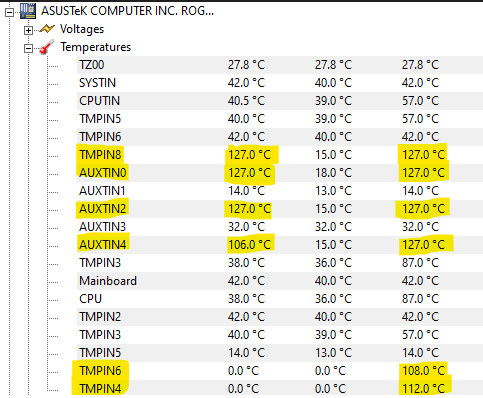
Task: Select the CPUTIN sensor label
Action: (99, 101)
